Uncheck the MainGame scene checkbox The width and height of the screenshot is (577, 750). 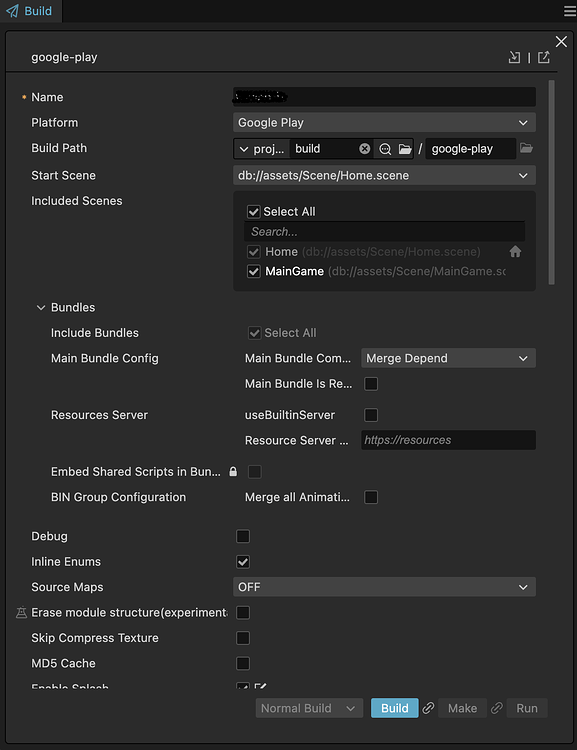tap(254, 272)
